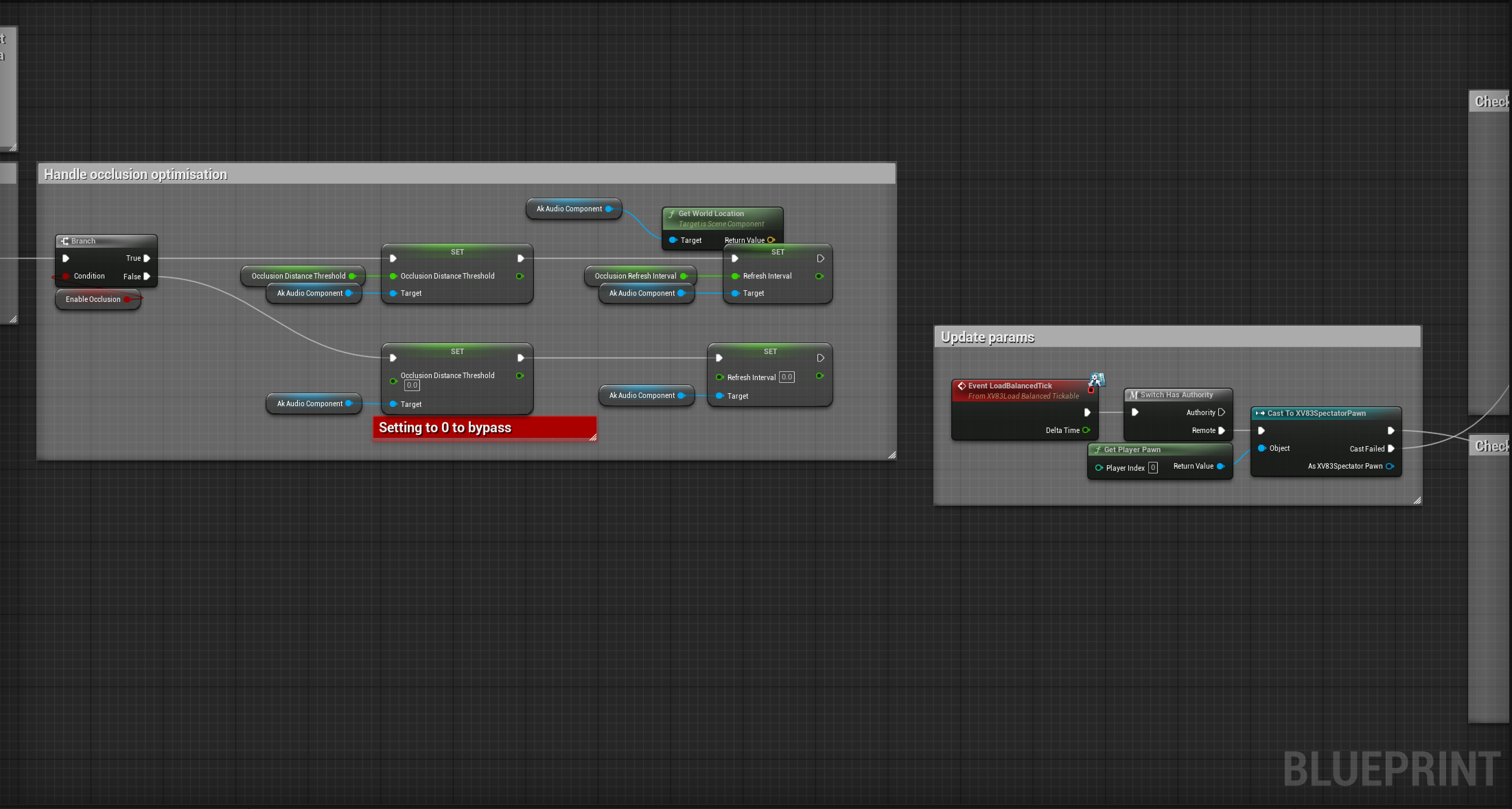Click the corner handle of the red bypass comment
1512x809 pixels.
point(592,436)
